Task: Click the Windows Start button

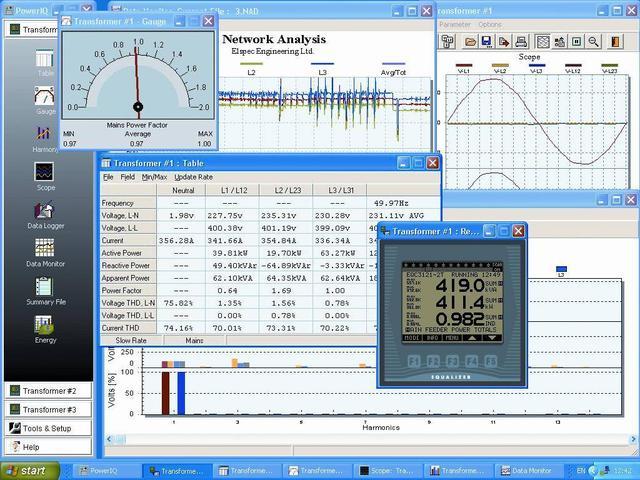Action: (27, 470)
